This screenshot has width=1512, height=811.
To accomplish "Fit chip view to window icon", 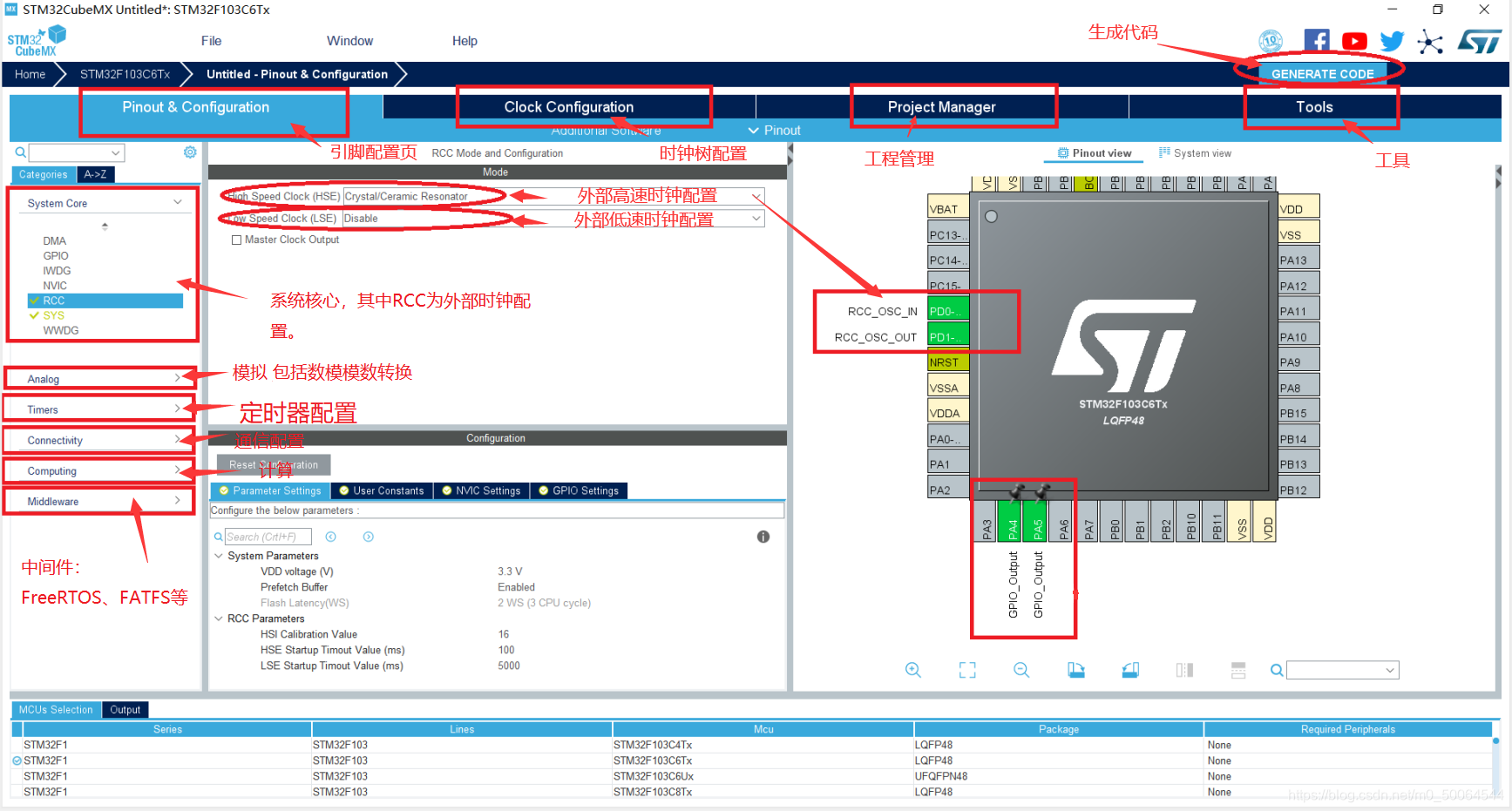I will 967,670.
